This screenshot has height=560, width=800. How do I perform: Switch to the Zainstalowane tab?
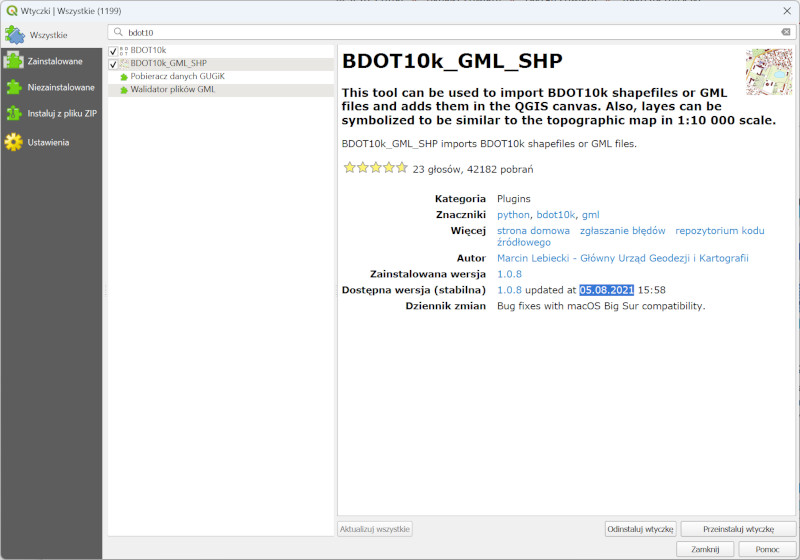point(52,61)
